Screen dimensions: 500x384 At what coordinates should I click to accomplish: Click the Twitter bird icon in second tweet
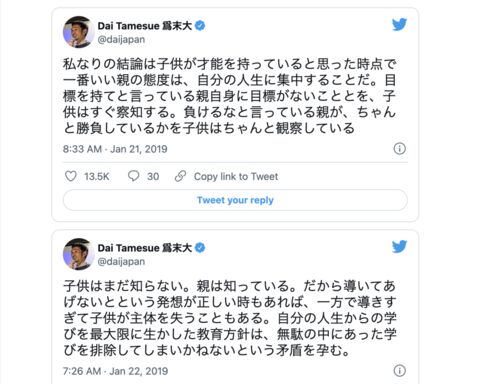point(399,247)
